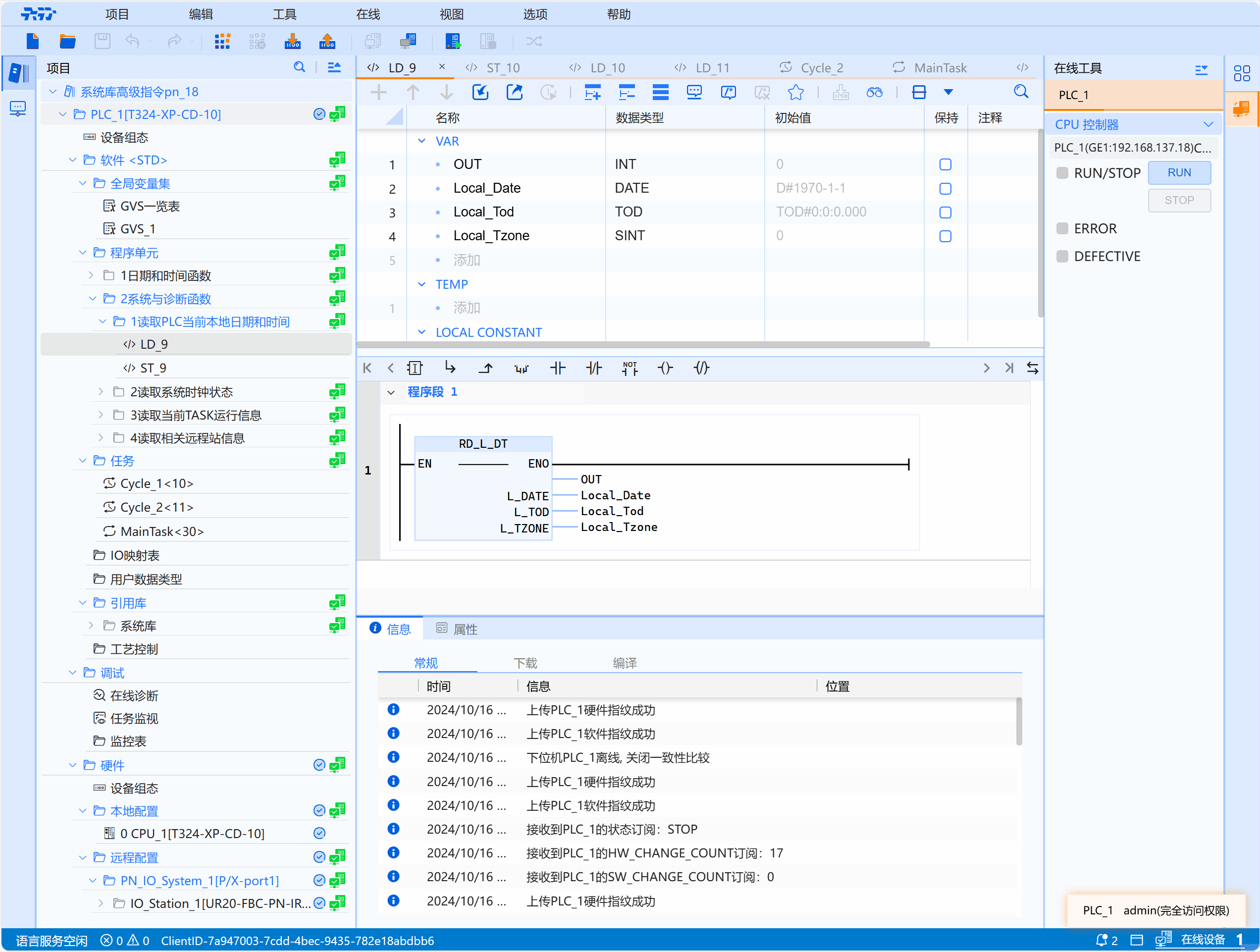The height and width of the screenshot is (952, 1260).
Task: Click the upload-from-PLC toolbar icon
Action: [327, 41]
